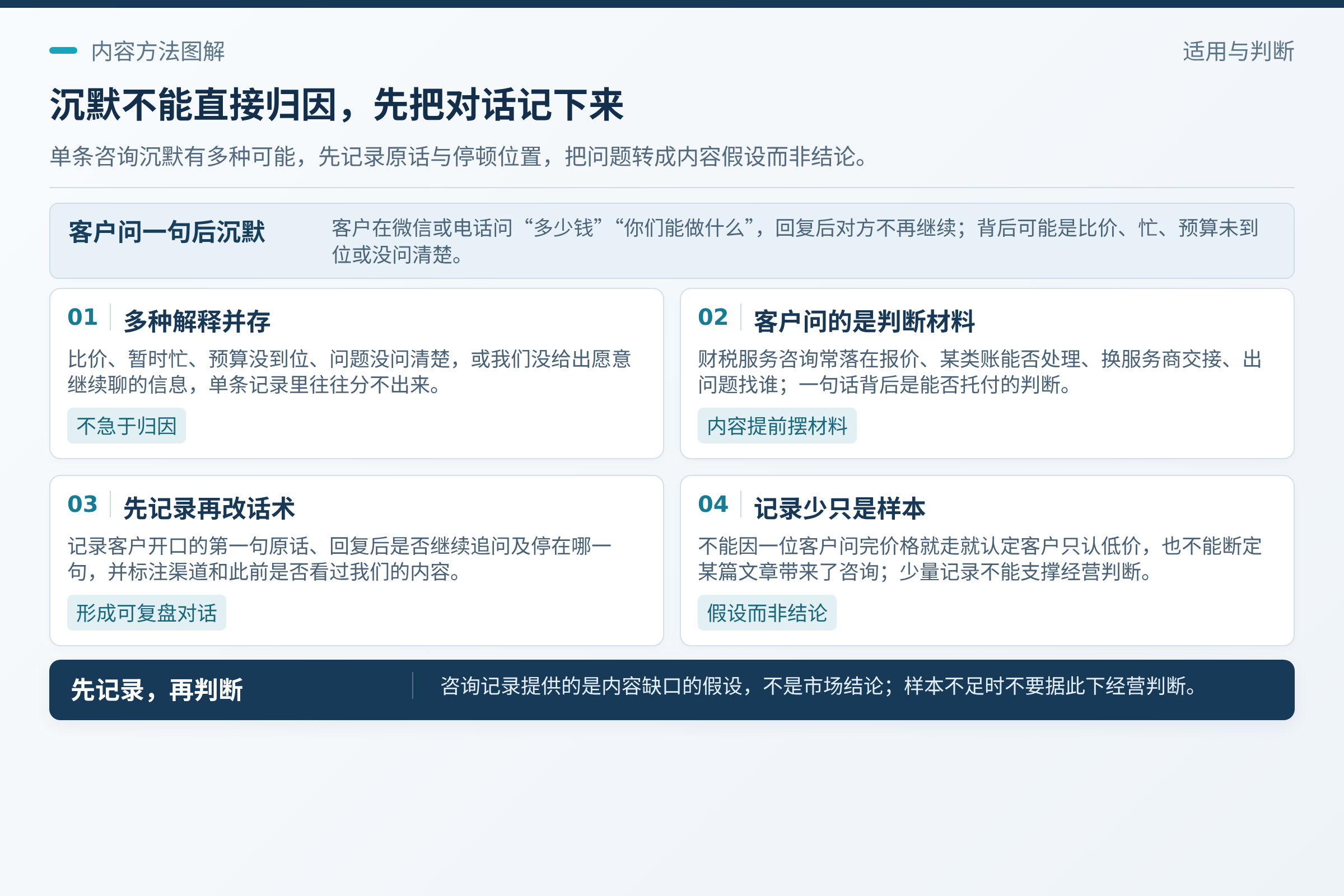The width and height of the screenshot is (1344, 896).
Task: Click the 内容提前摆材料 tag
Action: click(x=777, y=426)
